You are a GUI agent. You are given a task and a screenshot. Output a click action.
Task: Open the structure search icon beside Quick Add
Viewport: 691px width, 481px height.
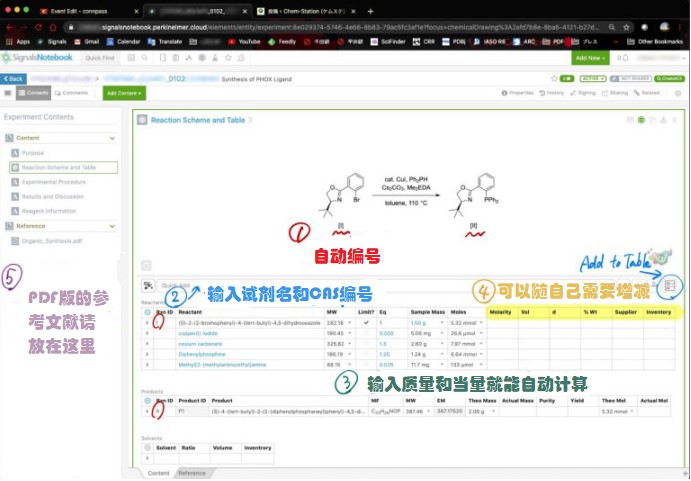point(147,286)
